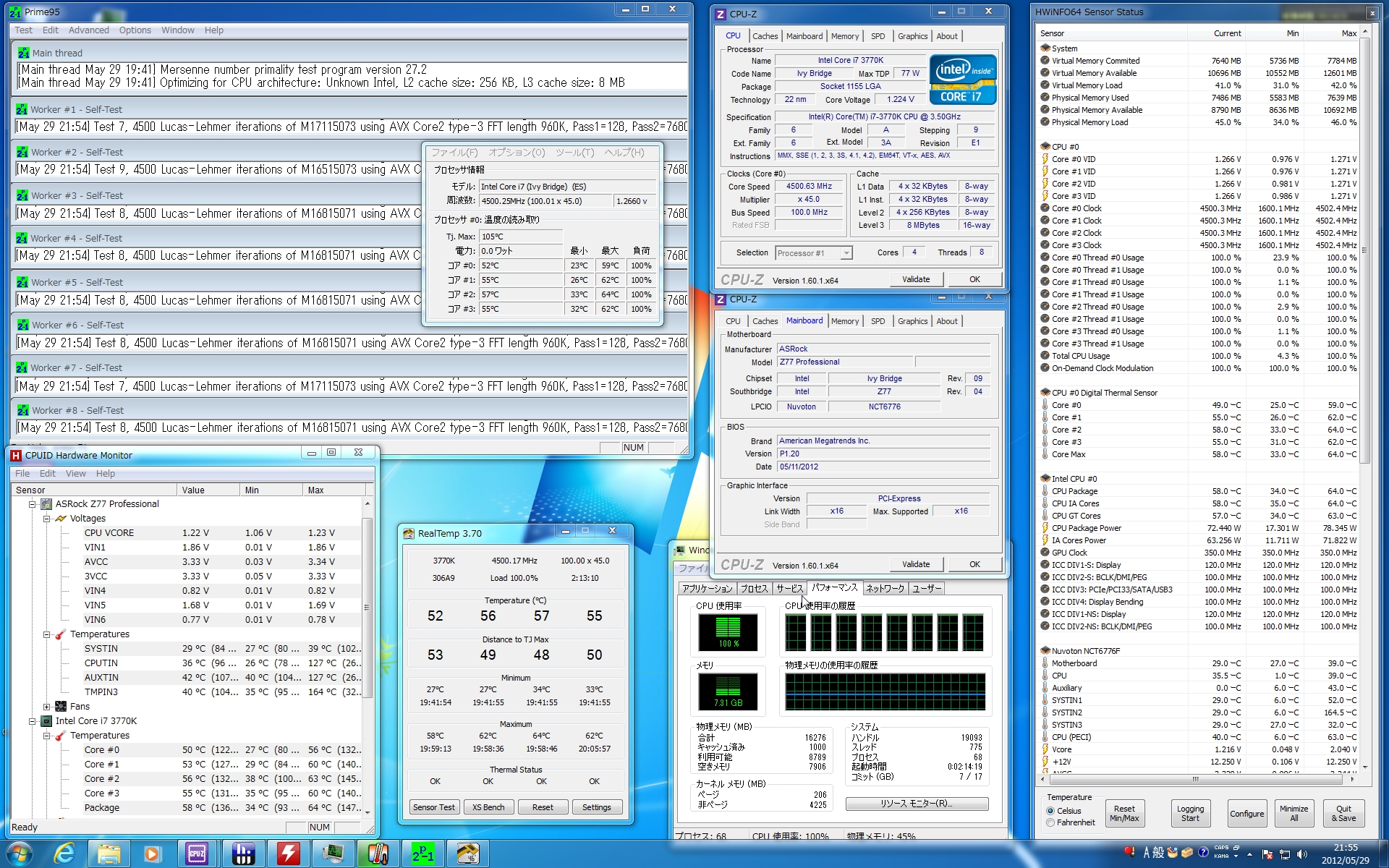Viewport: 1389px width, 868px height.
Task: Click the XS Bench button in RealTemp
Action: [488, 807]
